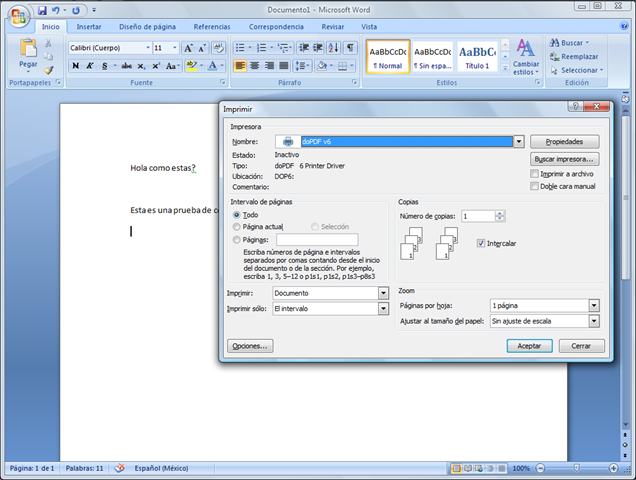Select the Página actual radio option
The height and width of the screenshot is (480, 636).
tap(236, 226)
